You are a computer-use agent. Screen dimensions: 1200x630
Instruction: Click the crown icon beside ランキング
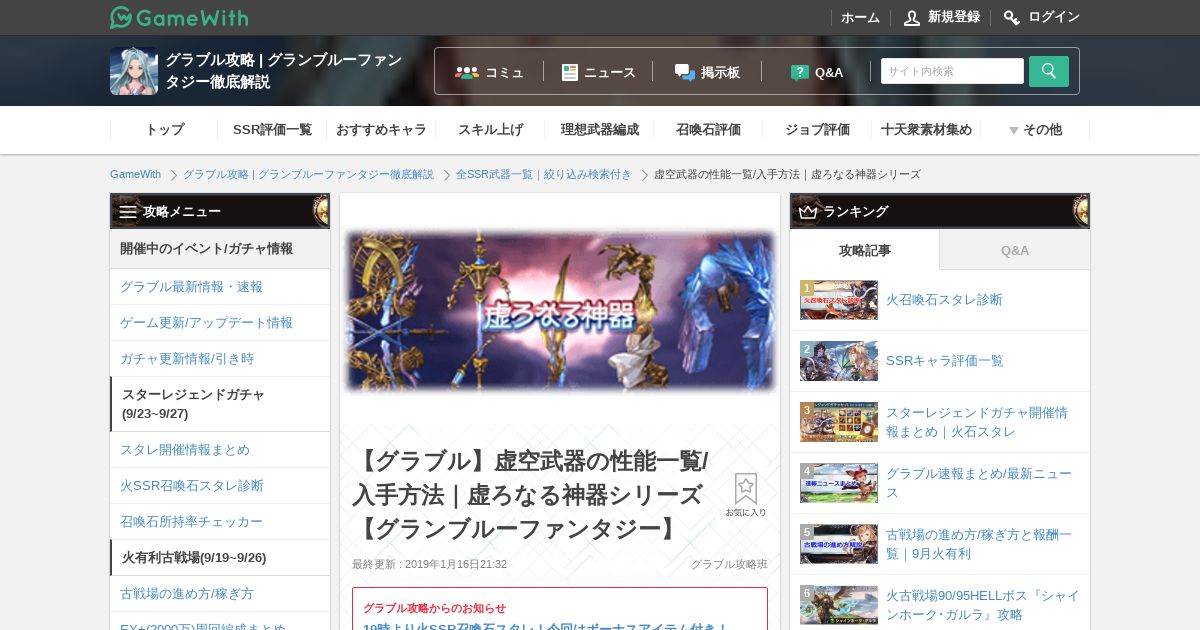coord(808,211)
